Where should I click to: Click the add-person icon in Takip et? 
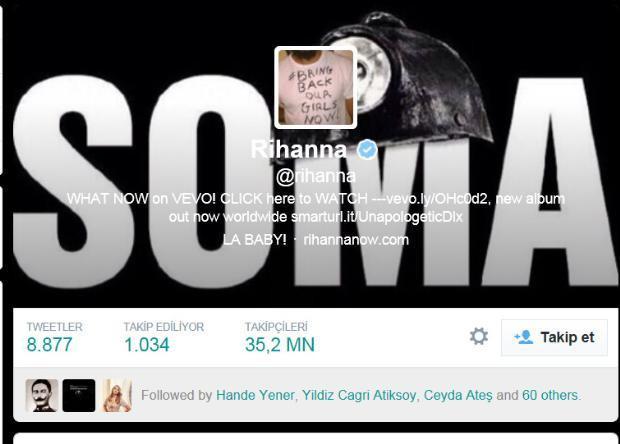coord(524,337)
